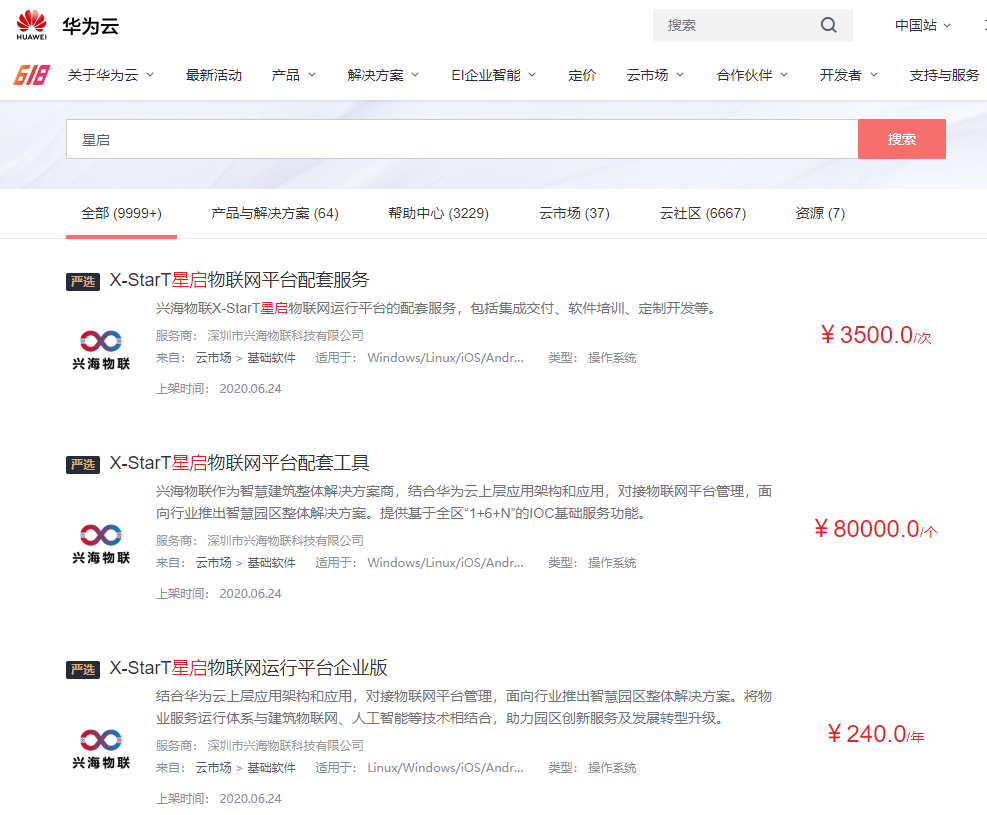Click price ¥80000.0/个

point(876,529)
